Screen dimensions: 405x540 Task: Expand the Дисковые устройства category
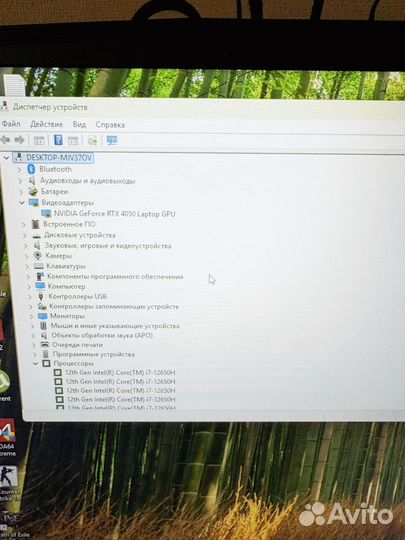point(24,235)
